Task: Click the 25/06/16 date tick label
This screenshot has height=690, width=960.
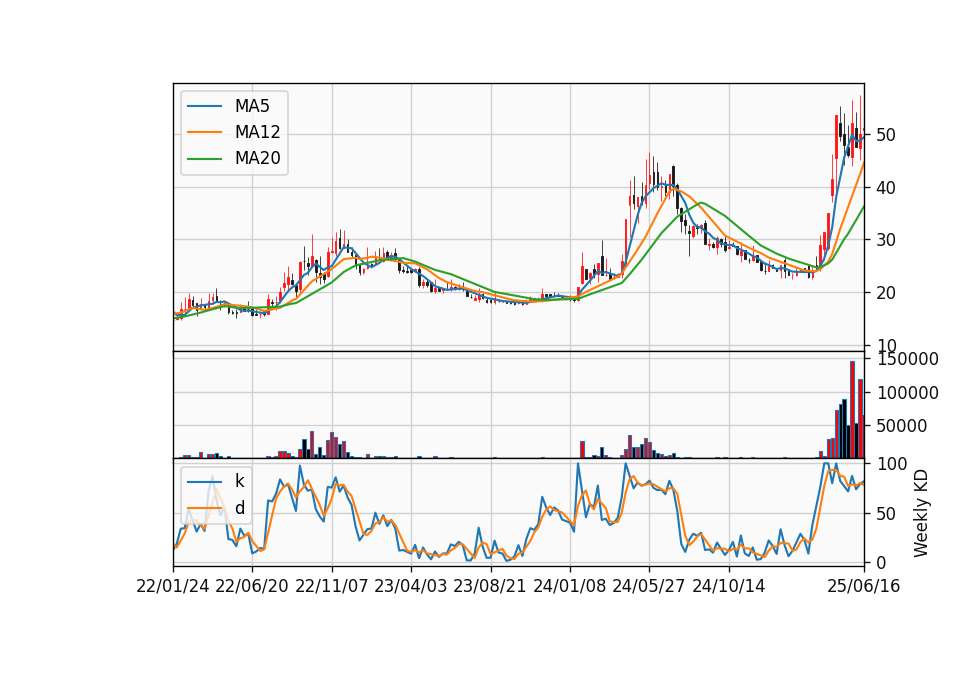Action: click(864, 587)
